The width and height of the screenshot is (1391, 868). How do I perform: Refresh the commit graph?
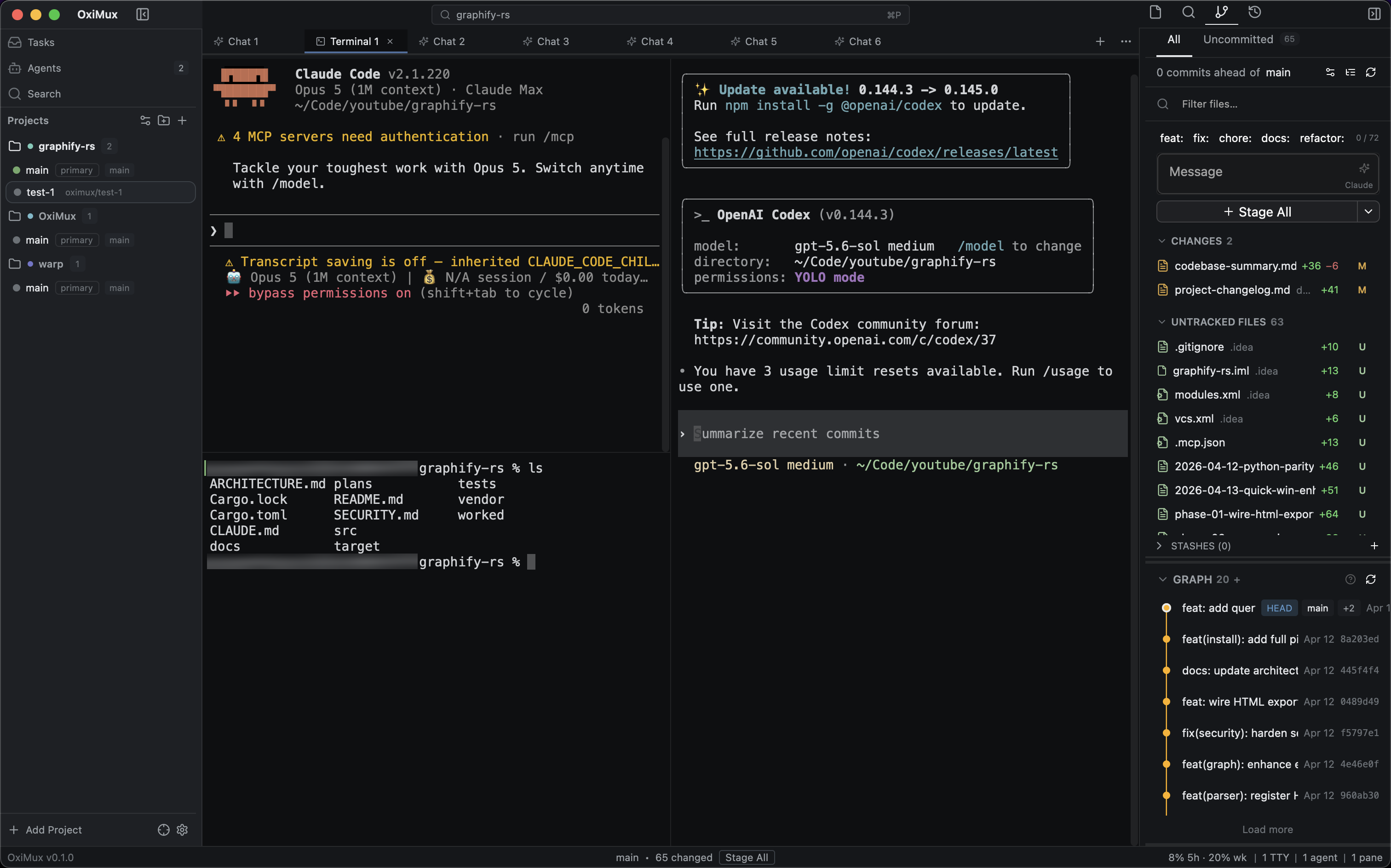click(1371, 579)
